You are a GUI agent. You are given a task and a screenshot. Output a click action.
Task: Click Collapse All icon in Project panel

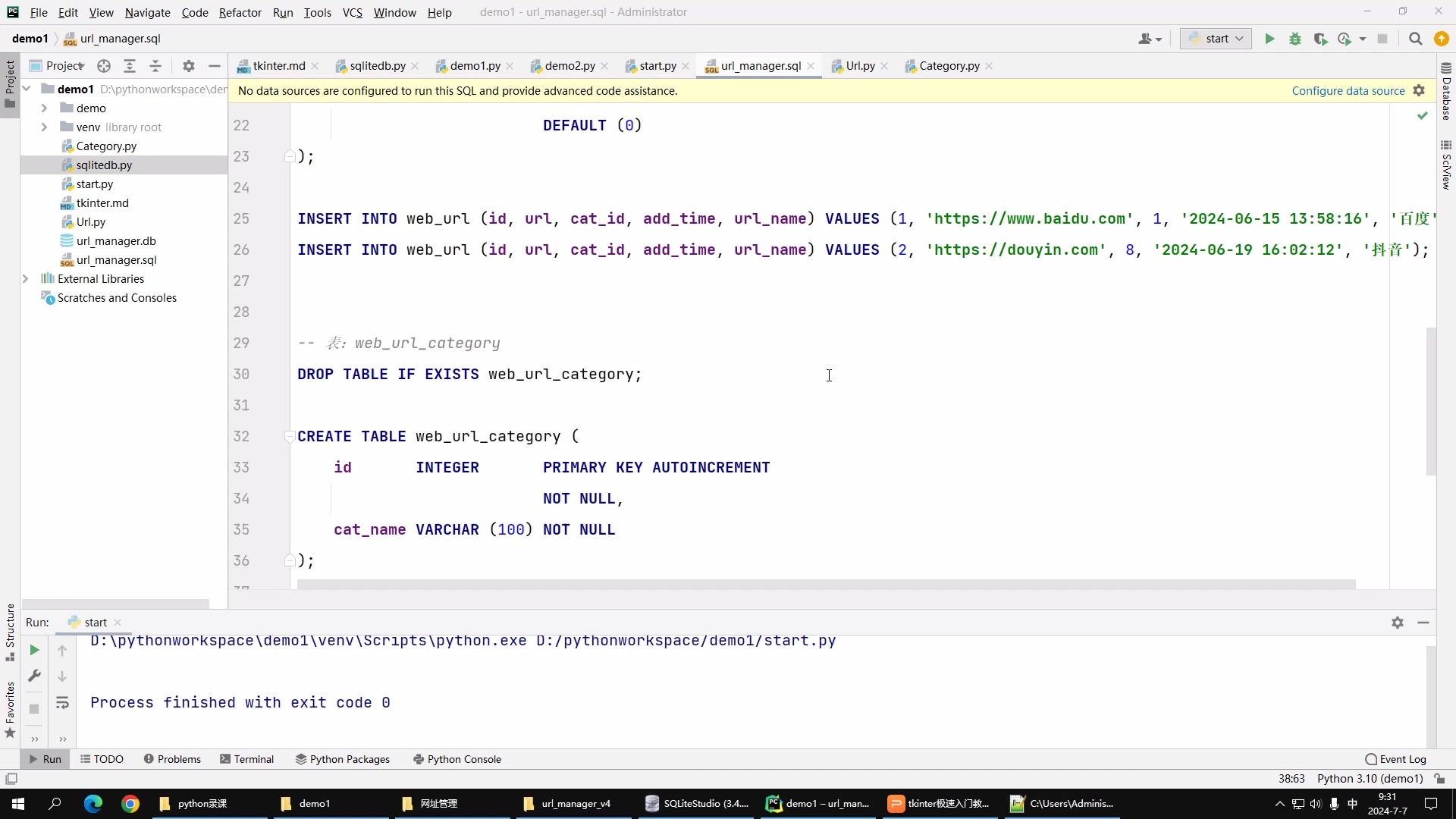[155, 66]
